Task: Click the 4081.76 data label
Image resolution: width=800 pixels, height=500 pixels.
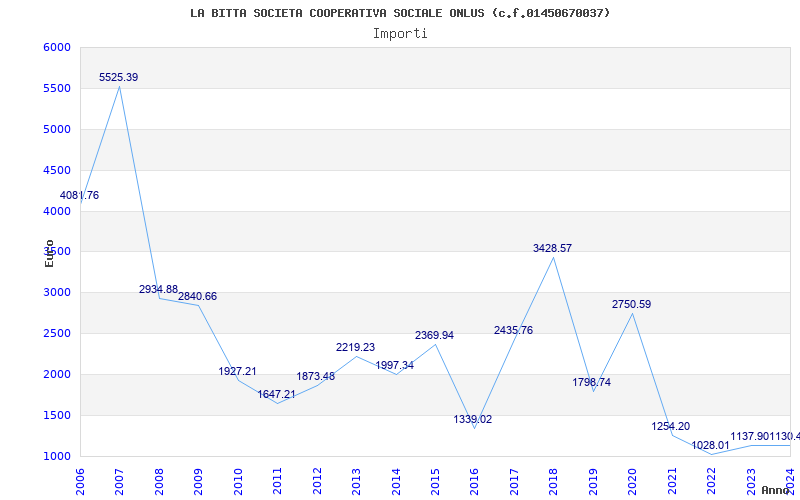Action: click(x=79, y=195)
